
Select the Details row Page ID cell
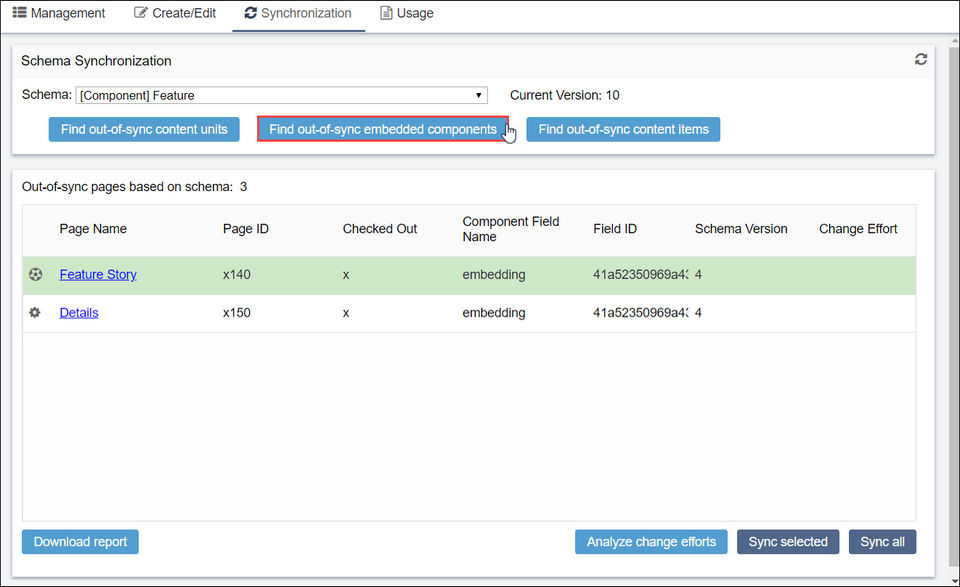(237, 313)
